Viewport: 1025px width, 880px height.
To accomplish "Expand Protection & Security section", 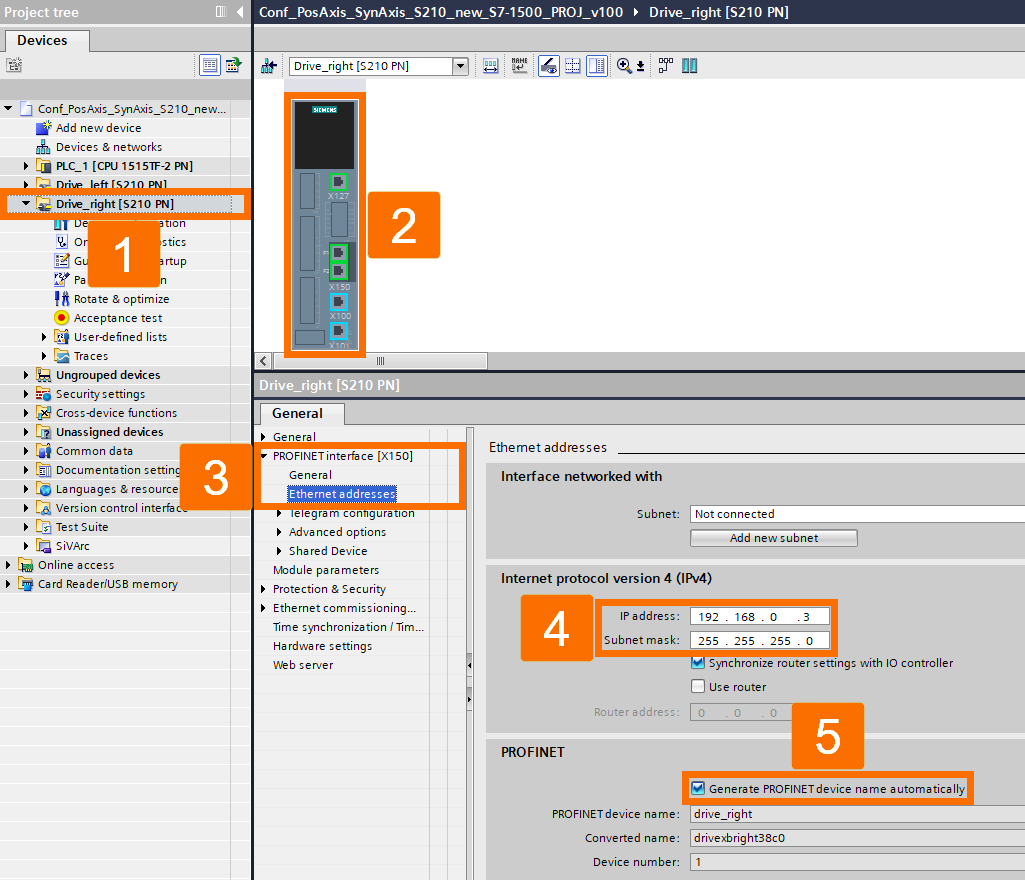I will tap(263, 589).
